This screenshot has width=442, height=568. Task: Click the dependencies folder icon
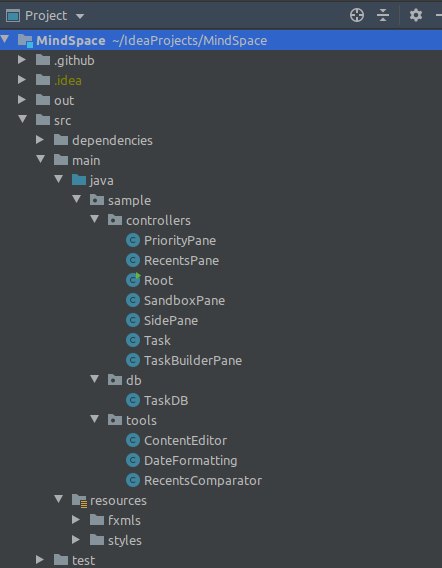tap(61, 139)
